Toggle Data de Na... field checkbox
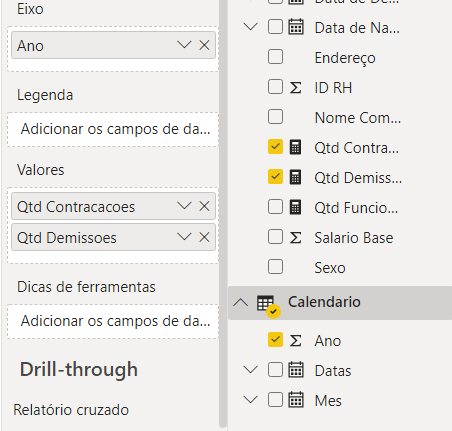452x431 pixels. point(275,27)
